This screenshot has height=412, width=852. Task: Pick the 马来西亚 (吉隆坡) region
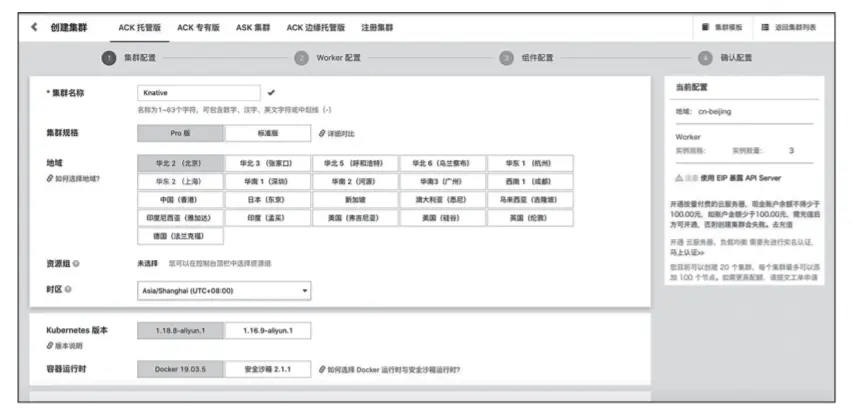(530, 199)
